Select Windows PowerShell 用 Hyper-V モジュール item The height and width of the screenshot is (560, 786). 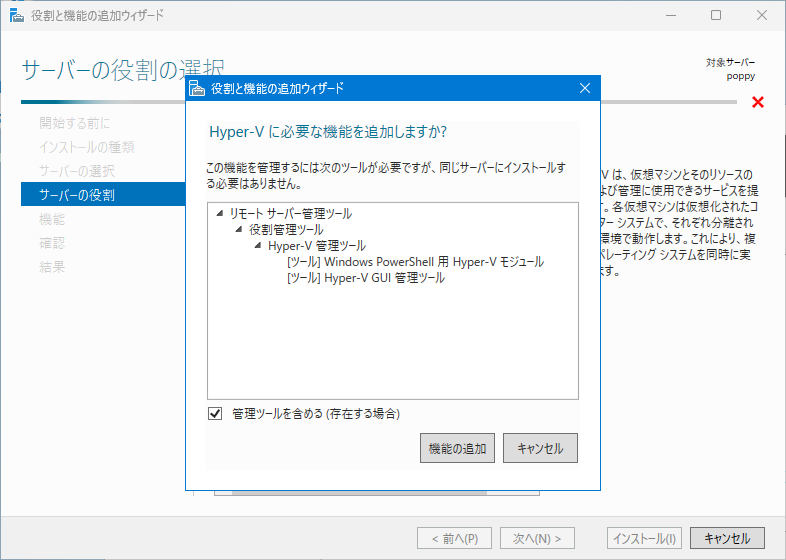[x=416, y=262]
